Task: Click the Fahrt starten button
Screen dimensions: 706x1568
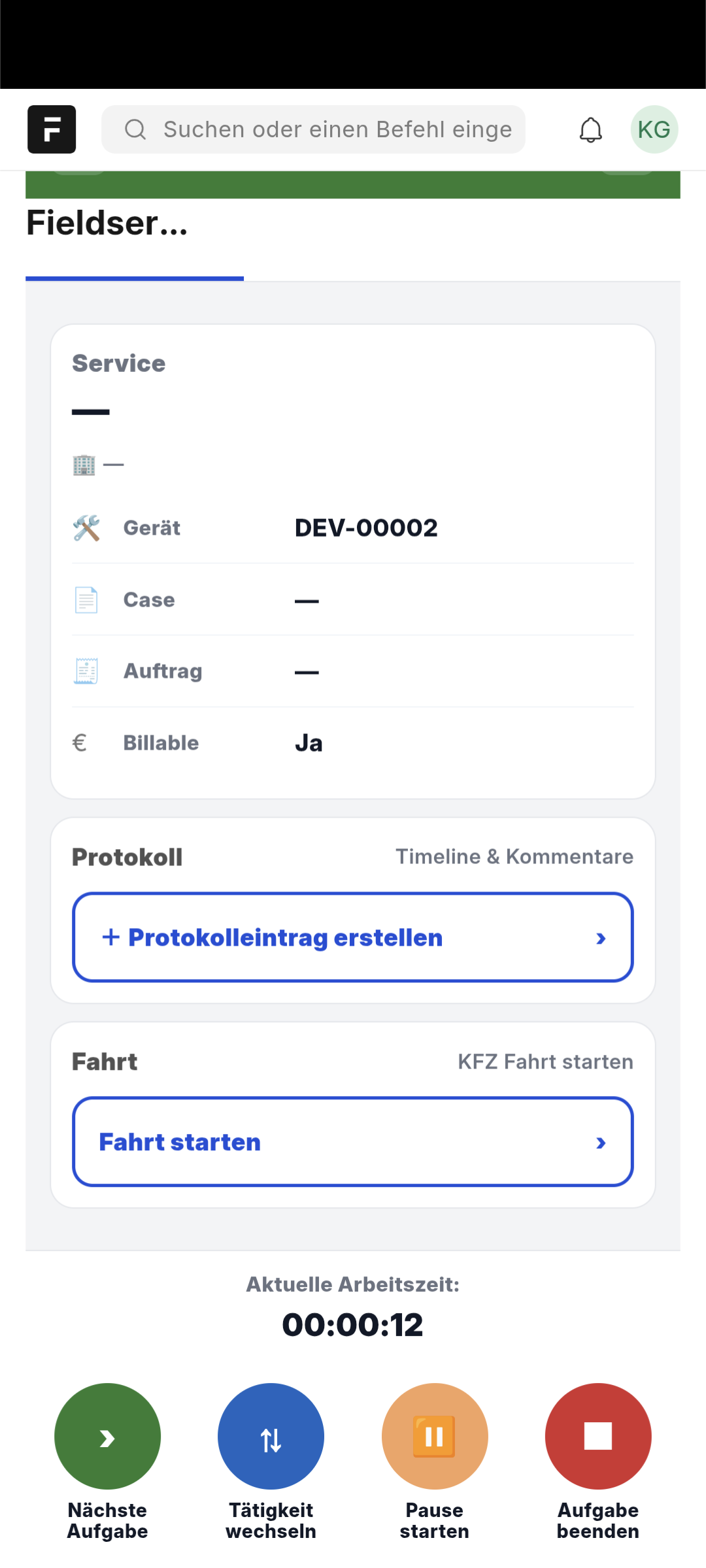Action: [x=180, y=1143]
